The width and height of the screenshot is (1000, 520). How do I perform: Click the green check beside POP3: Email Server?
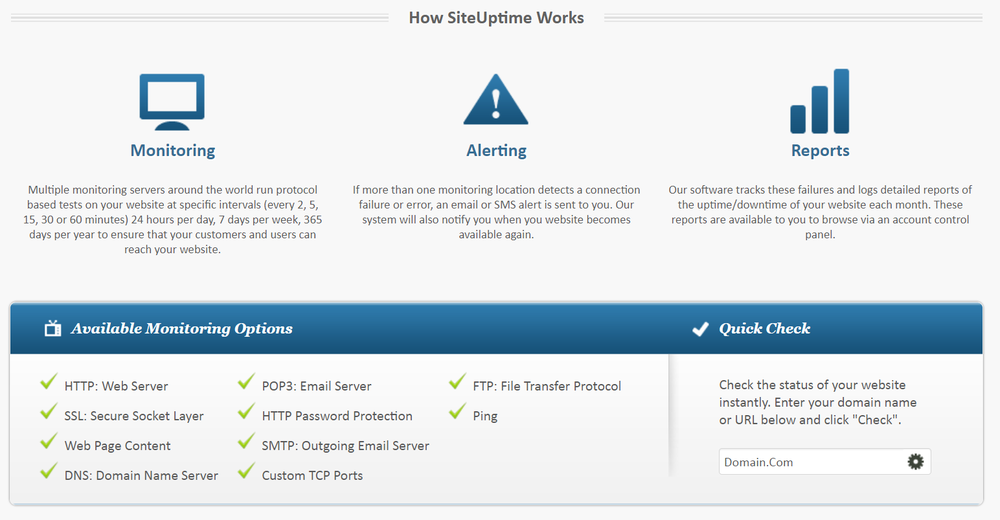246,382
